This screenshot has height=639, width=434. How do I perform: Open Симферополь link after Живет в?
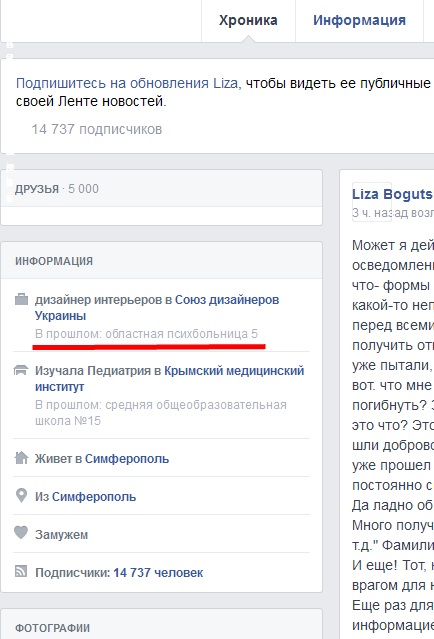pyautogui.click(x=127, y=459)
